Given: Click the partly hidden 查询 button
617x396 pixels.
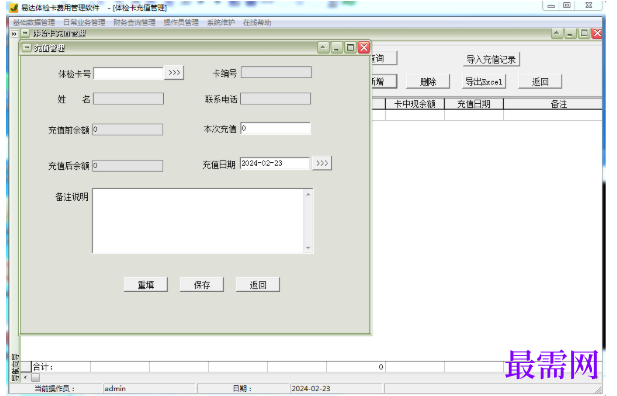Looking at the screenshot, I should coord(384,58).
